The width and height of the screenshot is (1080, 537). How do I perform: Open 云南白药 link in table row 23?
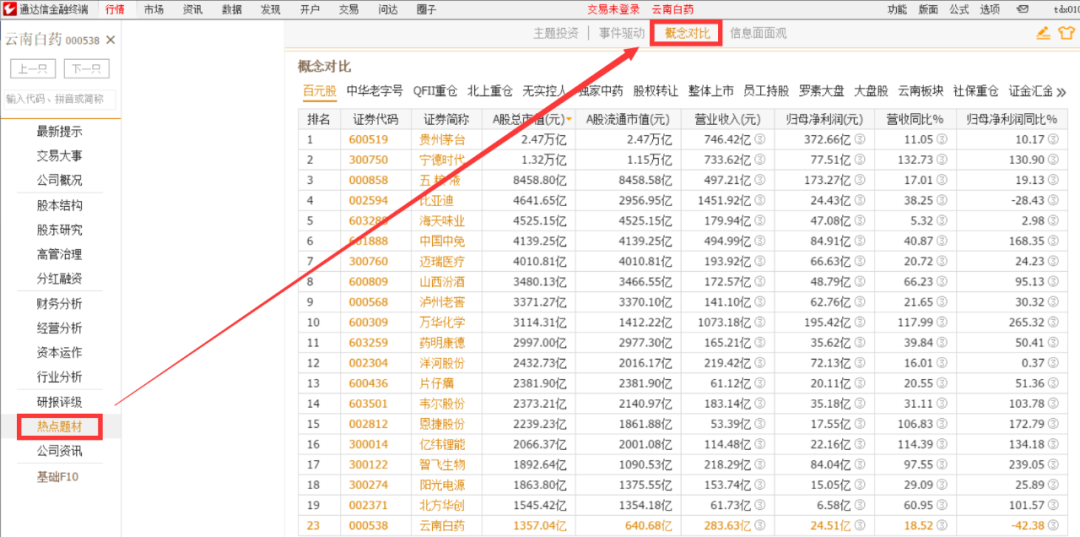(442, 526)
